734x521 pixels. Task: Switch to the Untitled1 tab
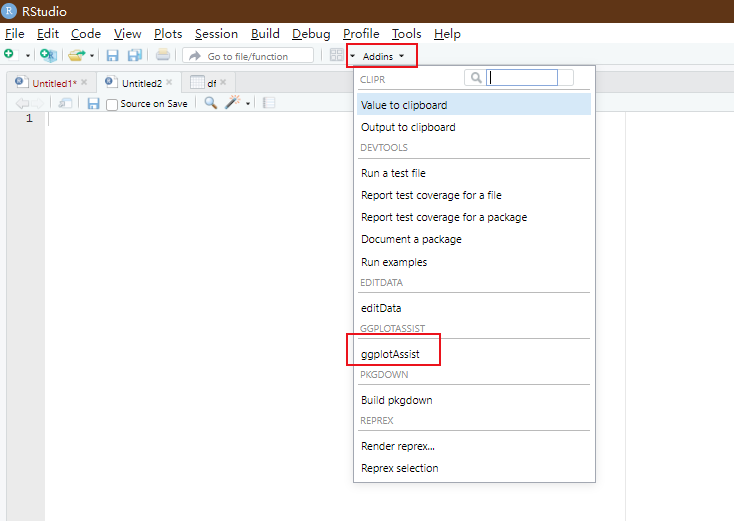click(x=53, y=83)
